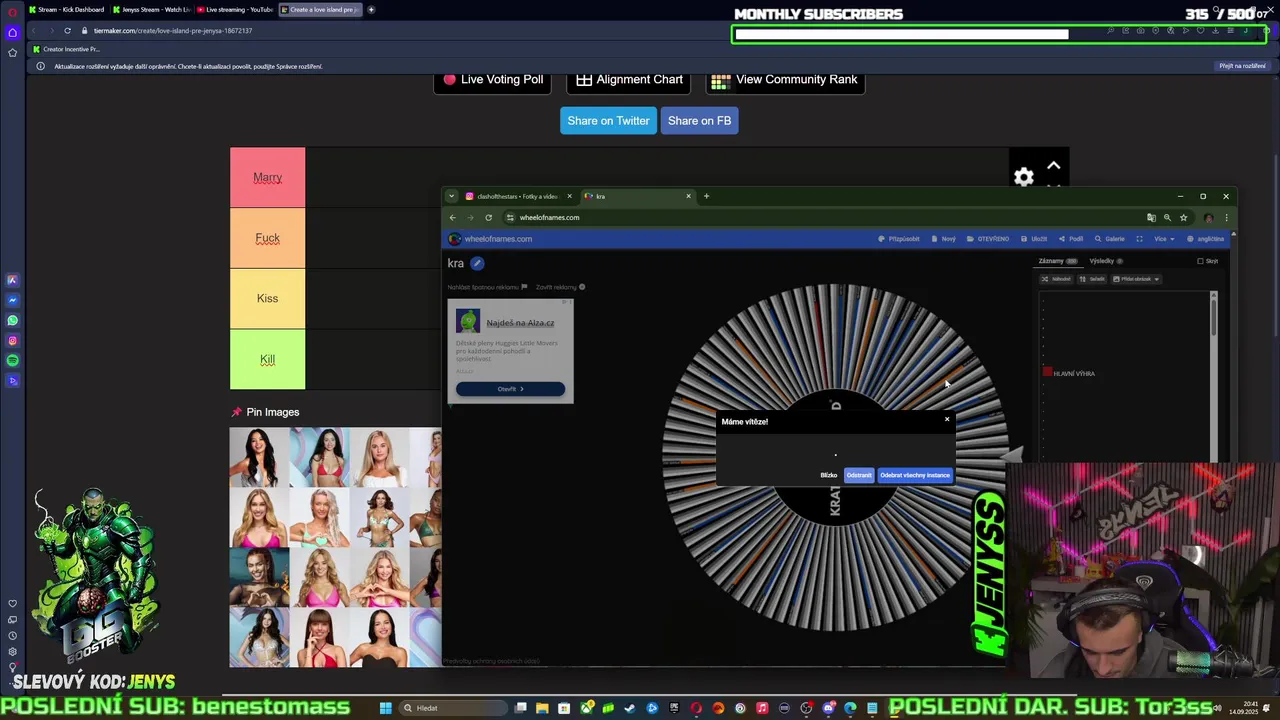The image size is (1280, 720).
Task: Switch to Jenyss Stream Kick tab
Action: (151, 10)
